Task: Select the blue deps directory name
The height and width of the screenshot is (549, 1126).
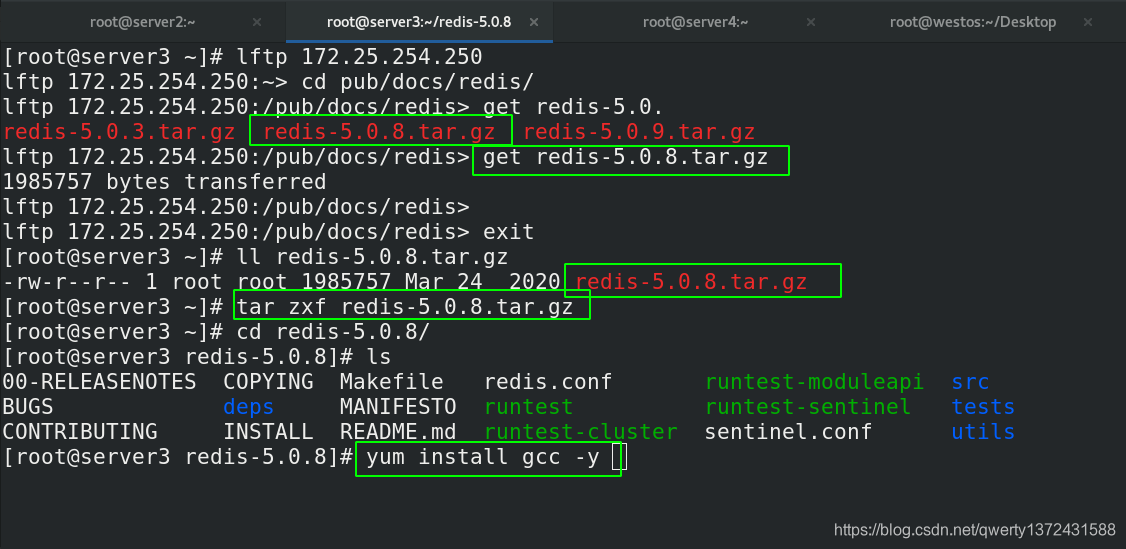Action: [x=248, y=407]
